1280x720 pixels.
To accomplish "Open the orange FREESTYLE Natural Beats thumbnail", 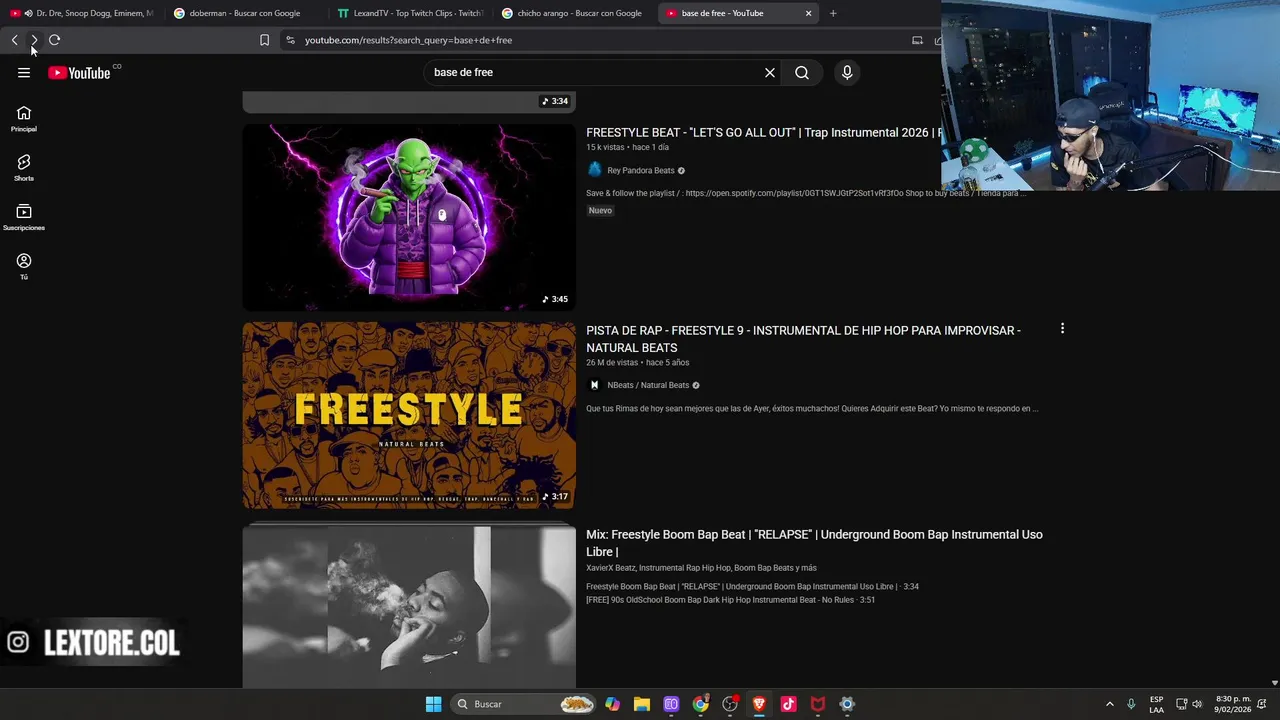I will click(409, 415).
